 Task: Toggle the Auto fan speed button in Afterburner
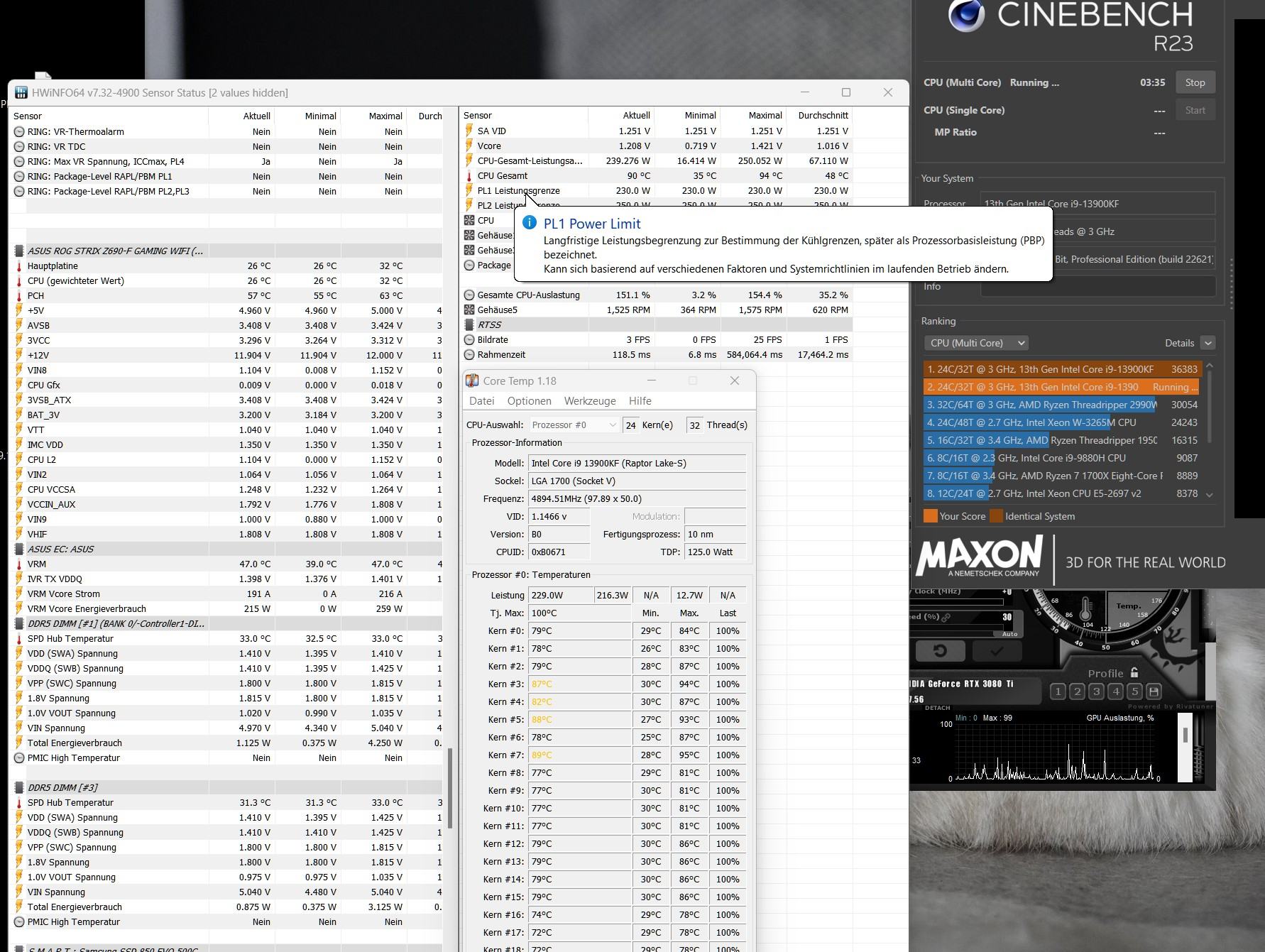point(1009,634)
